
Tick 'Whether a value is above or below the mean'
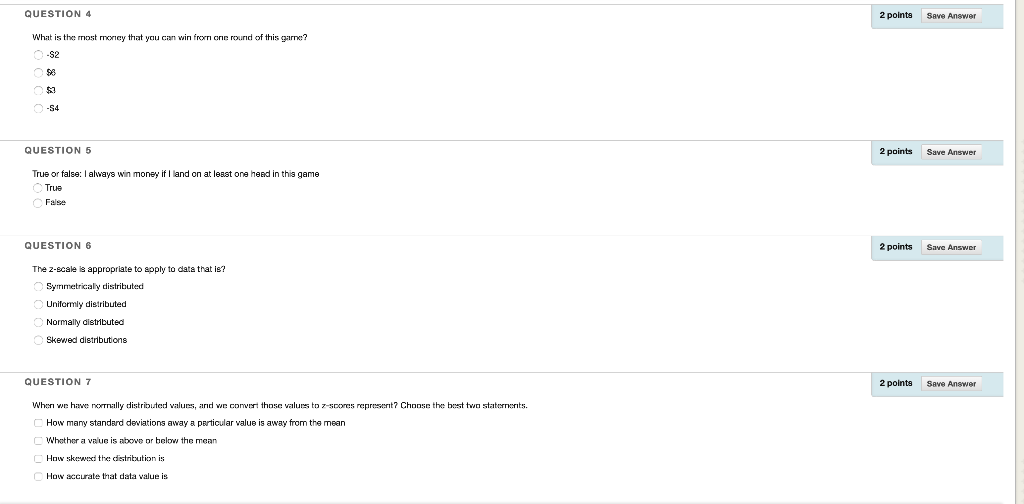coord(38,441)
